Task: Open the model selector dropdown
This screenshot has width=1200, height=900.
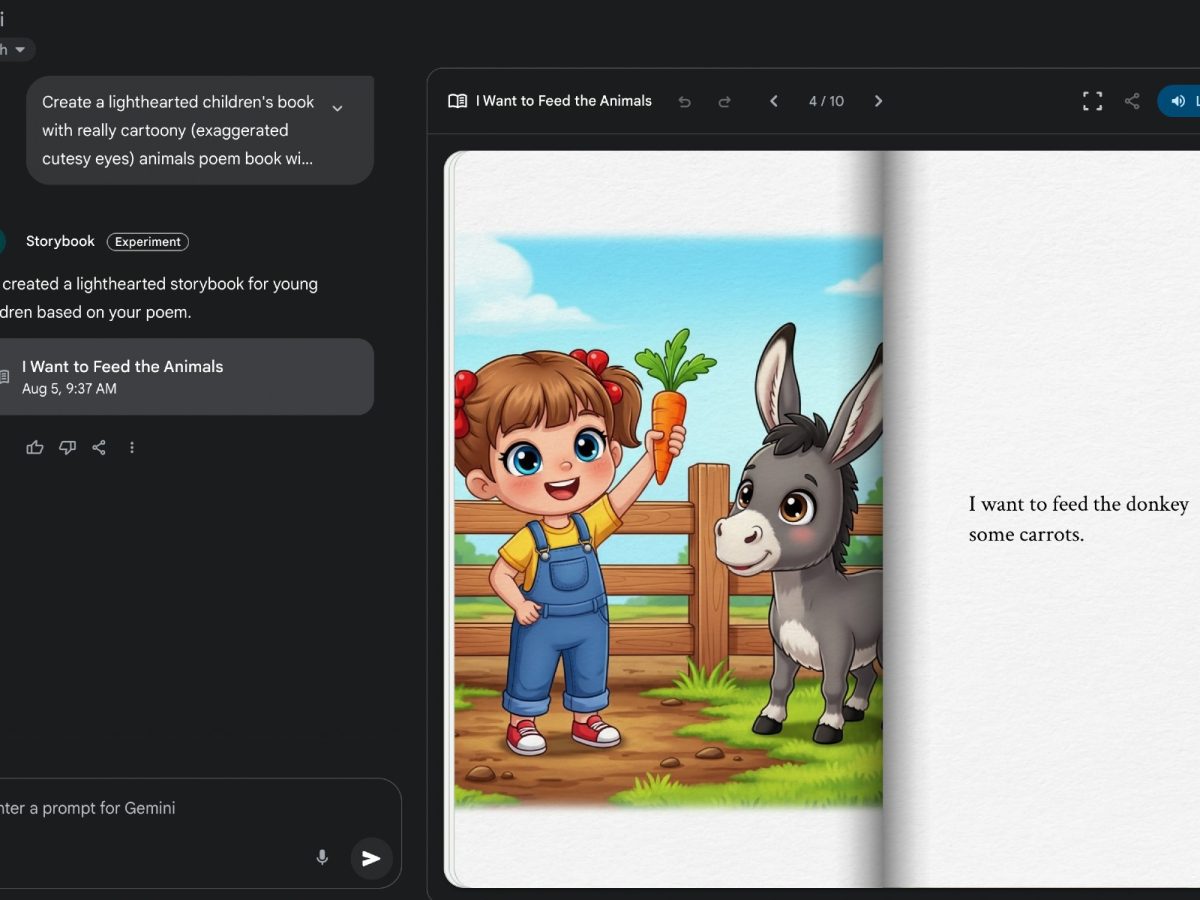Action: coord(17,49)
